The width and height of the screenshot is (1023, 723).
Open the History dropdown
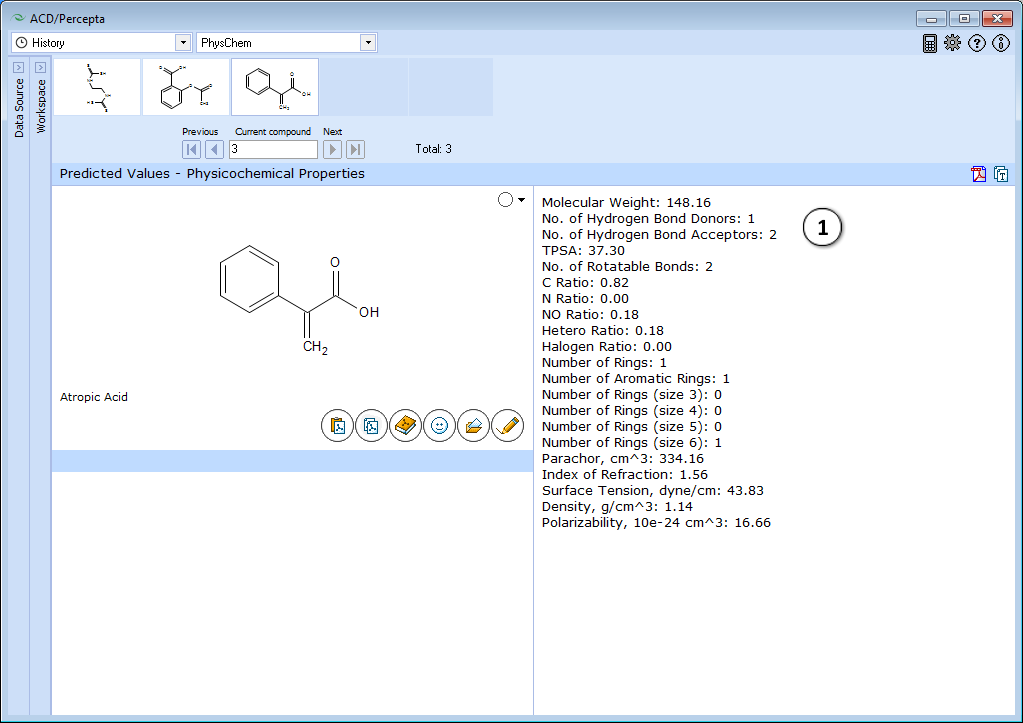[183, 43]
